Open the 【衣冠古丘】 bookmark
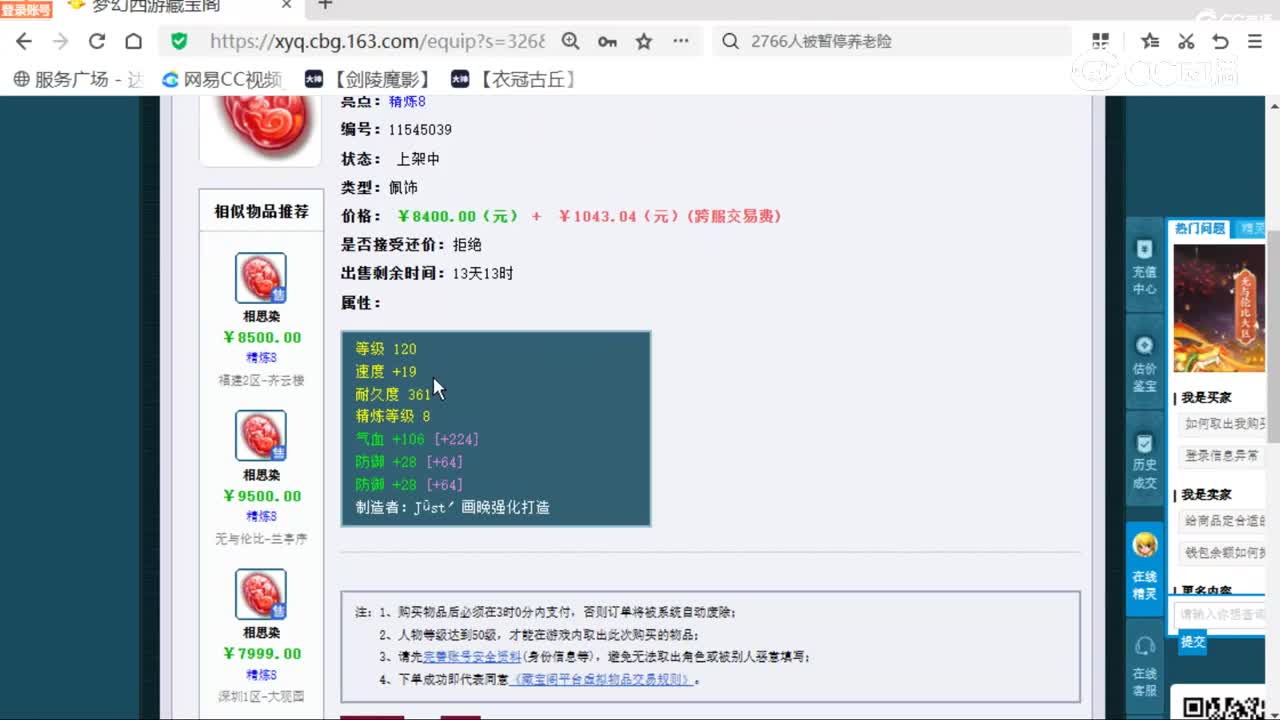Screen dimensions: 1280x720 (x=514, y=79)
